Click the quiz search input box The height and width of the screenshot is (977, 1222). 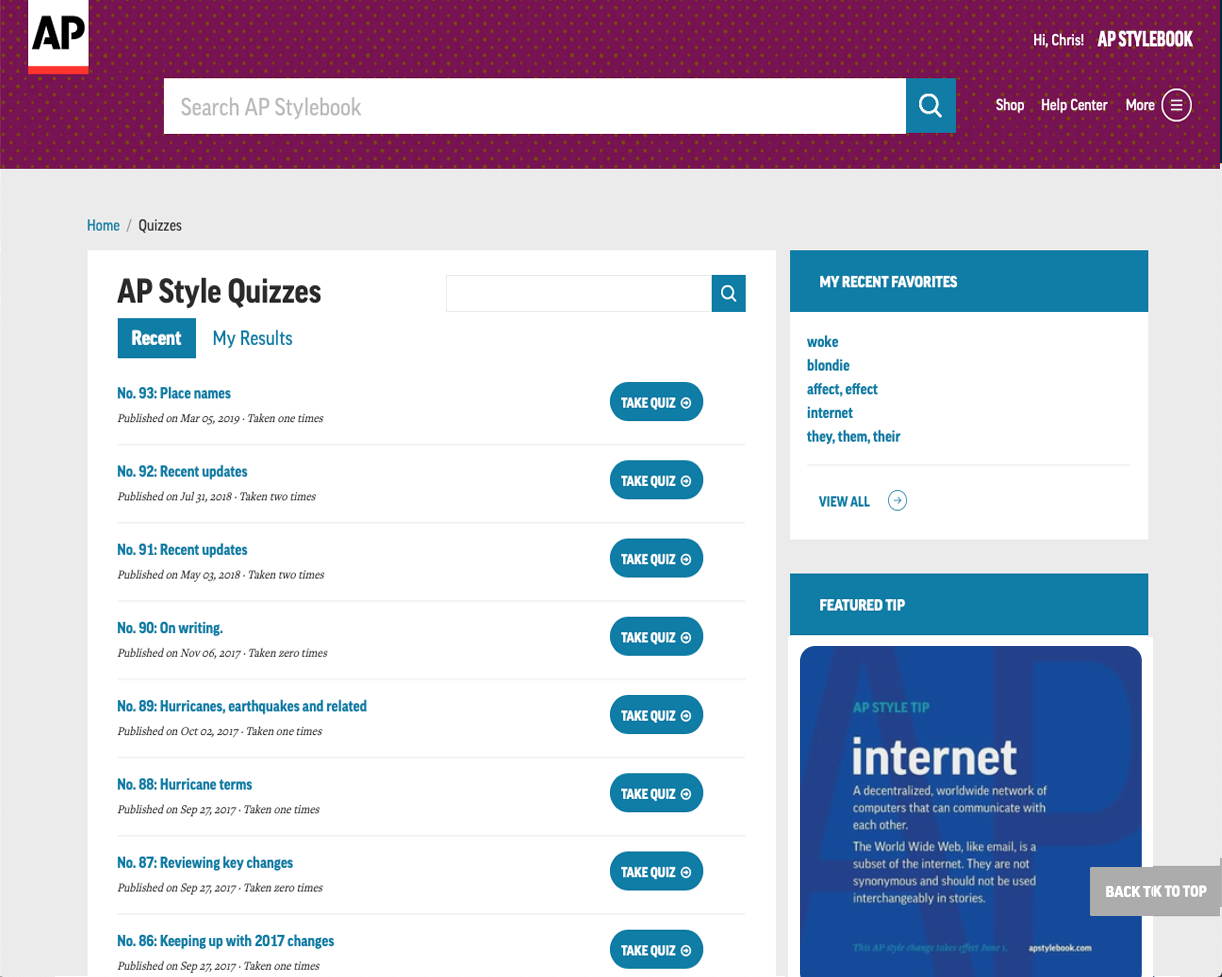tap(579, 293)
